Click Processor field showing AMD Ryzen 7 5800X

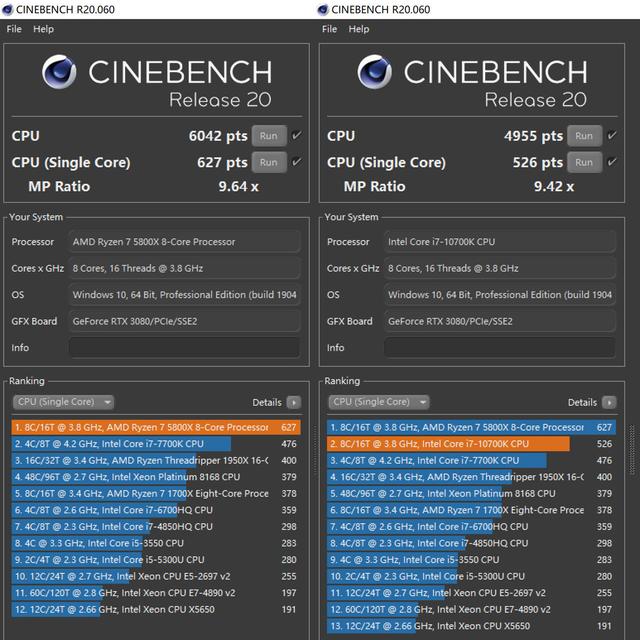pyautogui.click(x=184, y=242)
